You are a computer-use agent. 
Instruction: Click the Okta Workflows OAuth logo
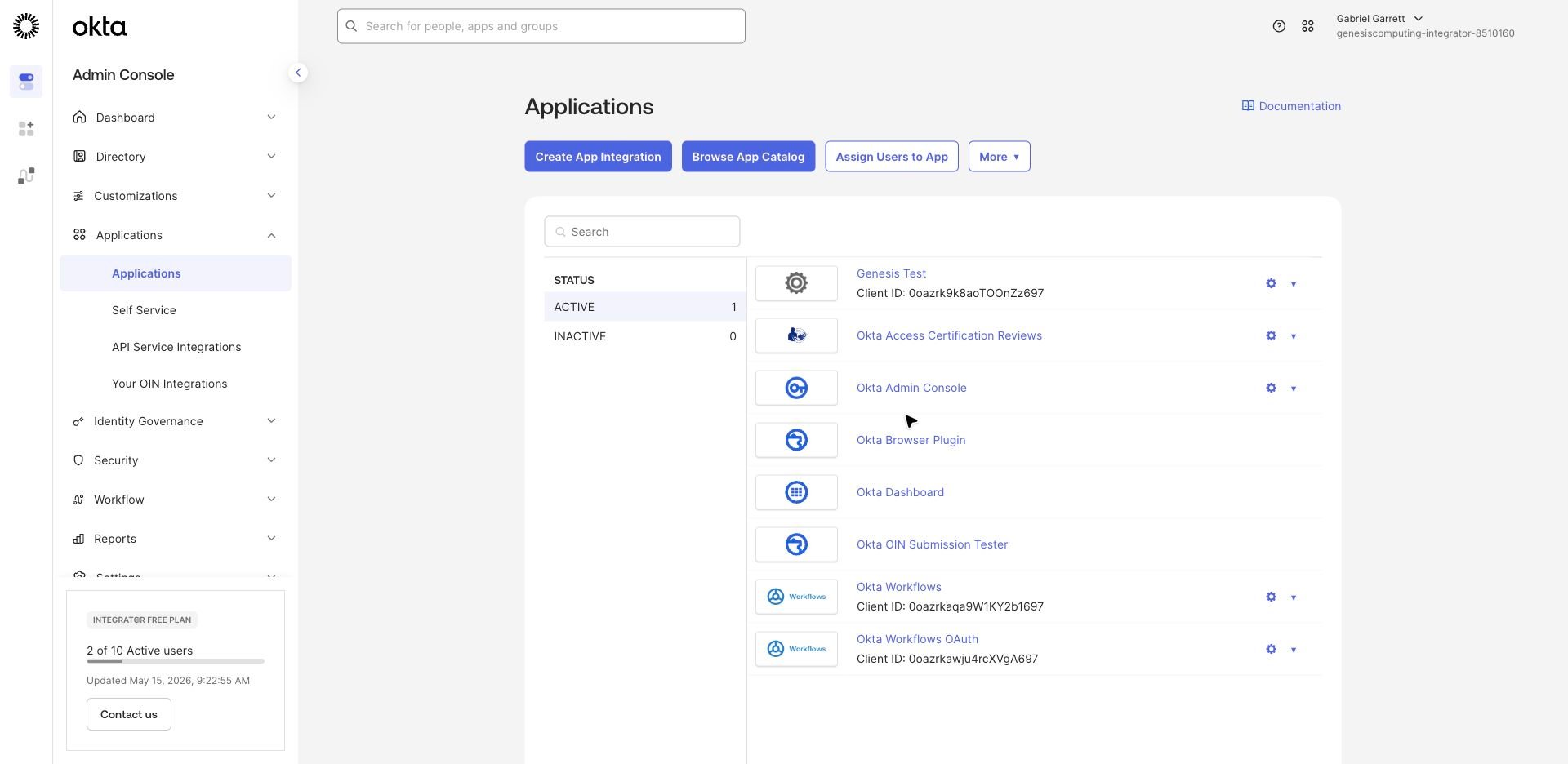pos(796,649)
